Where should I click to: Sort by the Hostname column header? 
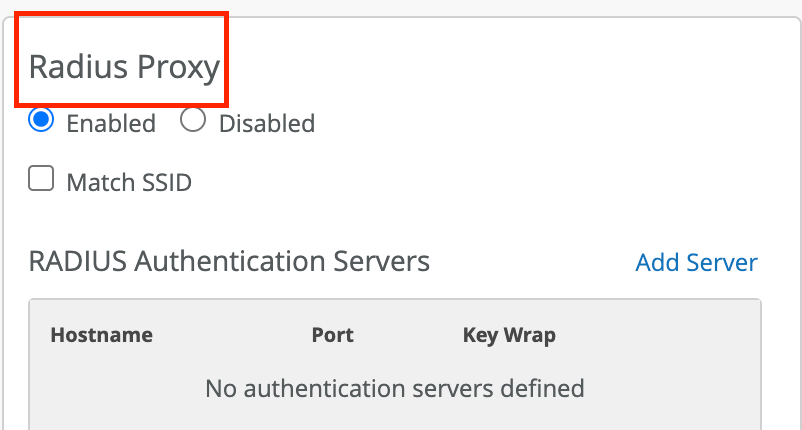pyautogui.click(x=101, y=335)
